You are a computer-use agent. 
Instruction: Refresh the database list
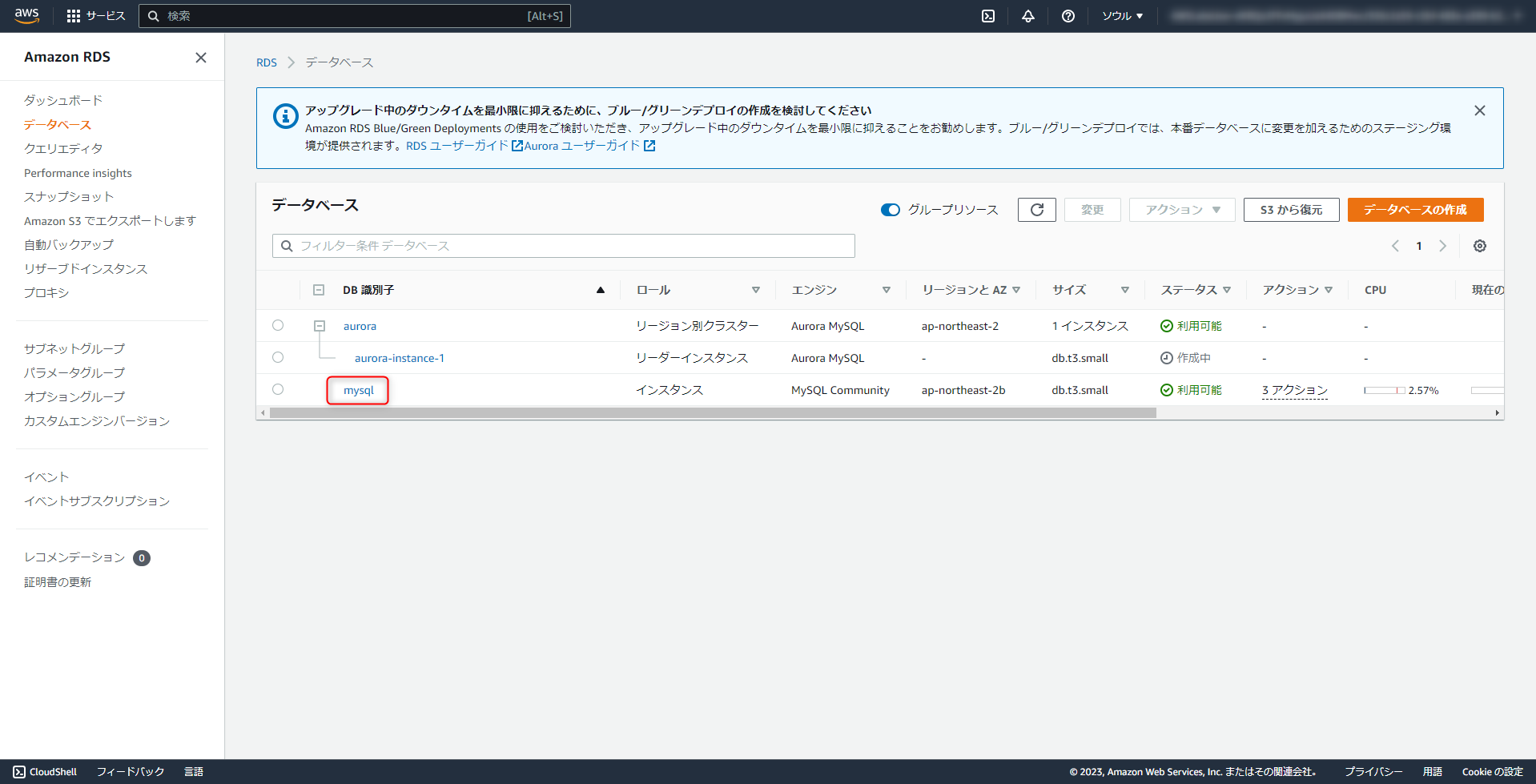(1036, 209)
